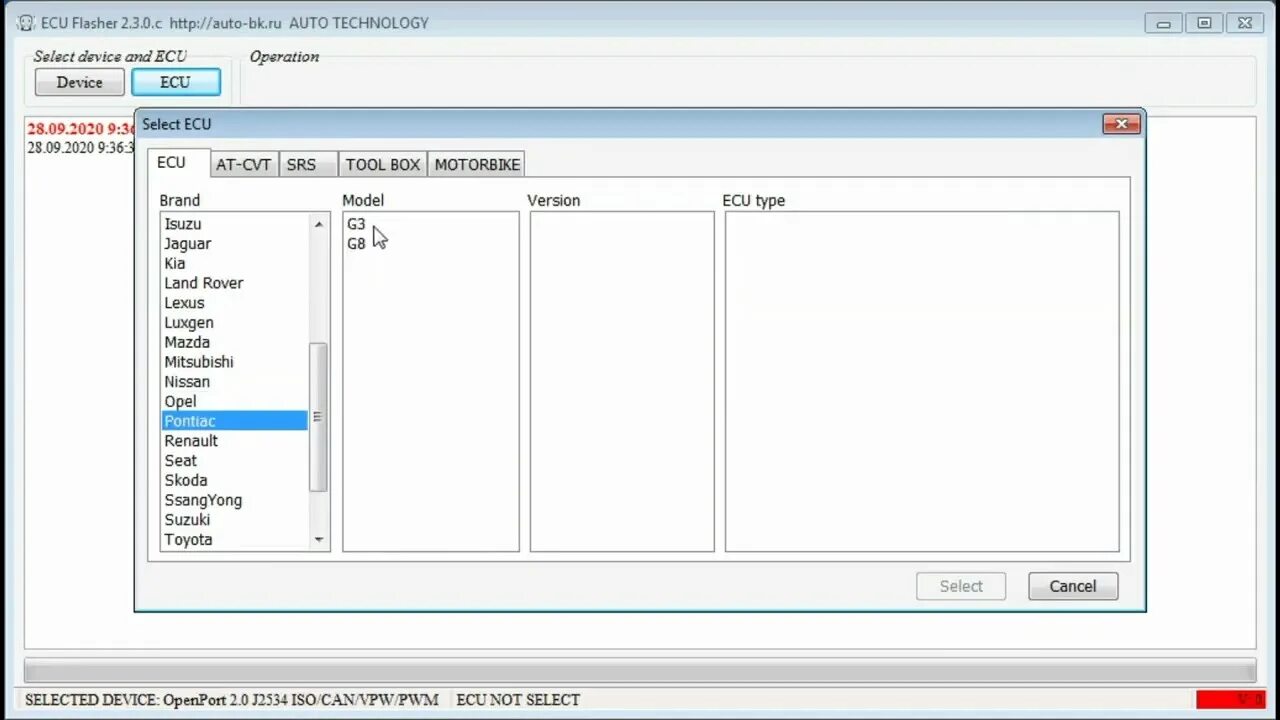The image size is (1280, 720).
Task: Select Mazda in the Brand list
Action: click(x=187, y=342)
